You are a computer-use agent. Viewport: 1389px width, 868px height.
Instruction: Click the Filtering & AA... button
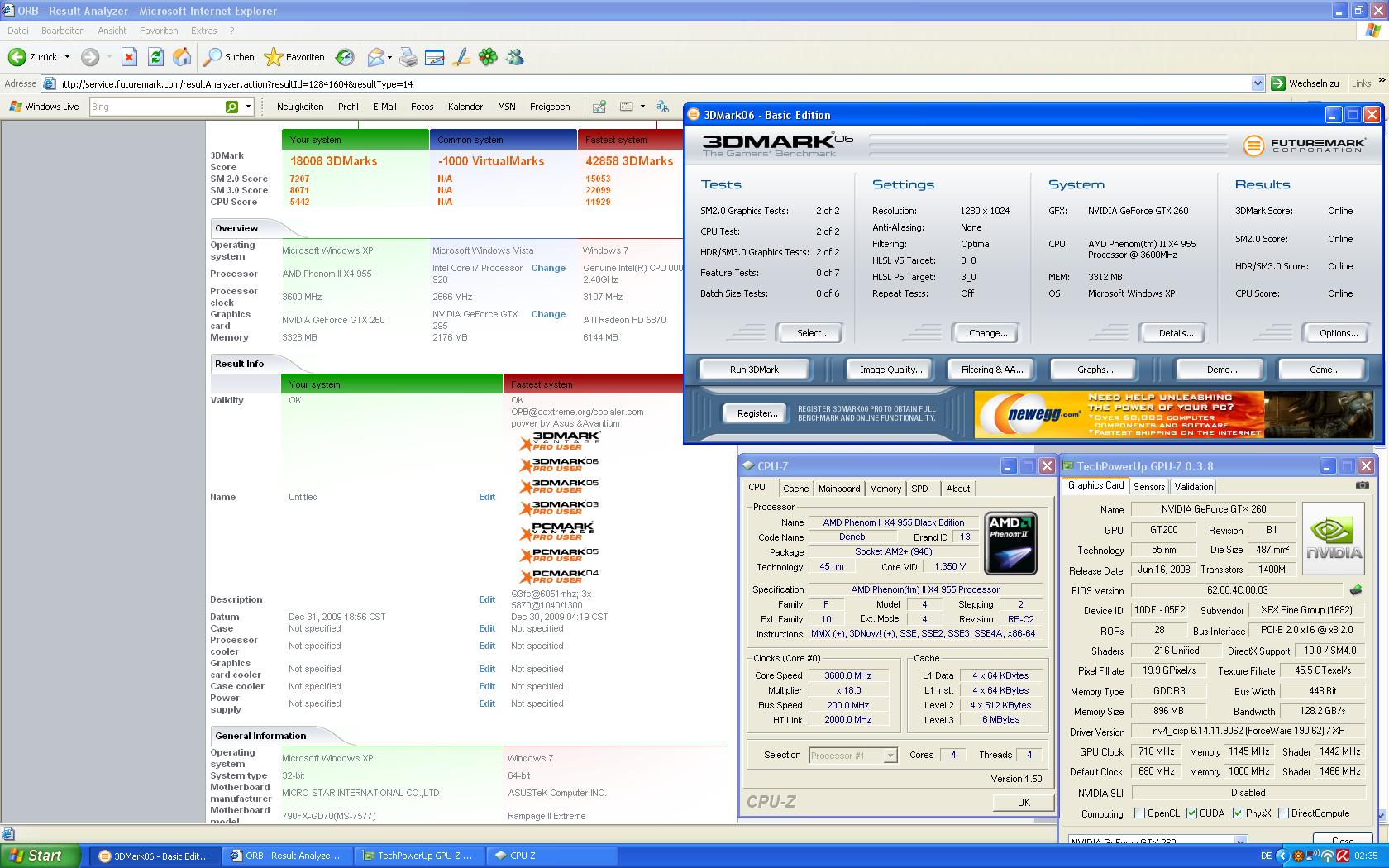(992, 370)
